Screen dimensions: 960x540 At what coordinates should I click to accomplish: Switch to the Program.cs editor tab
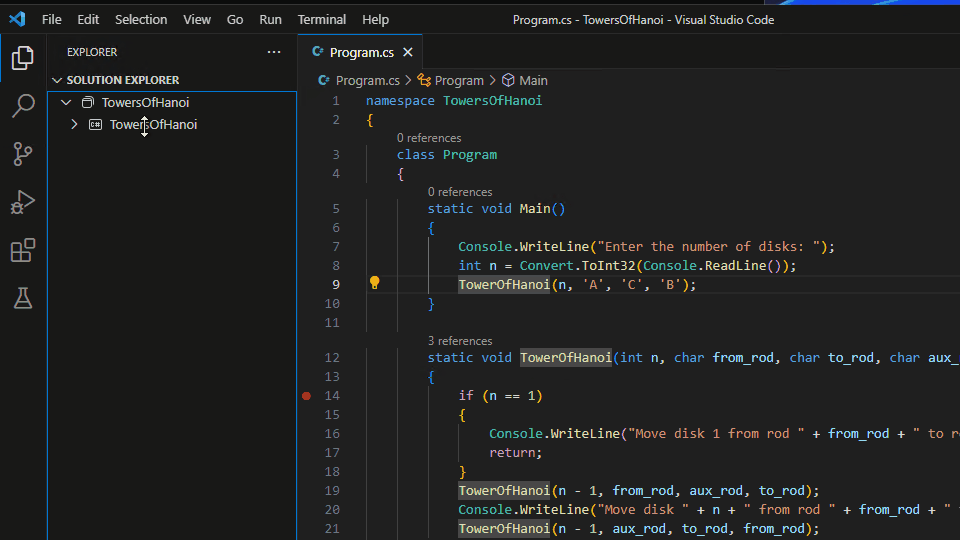pyautogui.click(x=360, y=52)
